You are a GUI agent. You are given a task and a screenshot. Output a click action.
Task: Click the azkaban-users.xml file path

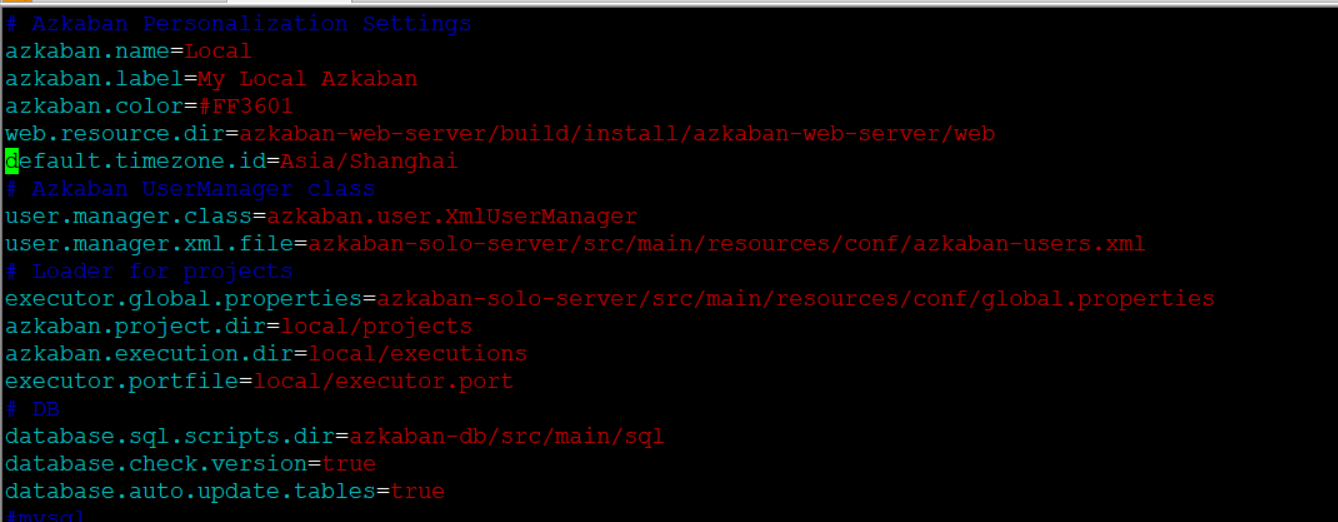[726, 244]
